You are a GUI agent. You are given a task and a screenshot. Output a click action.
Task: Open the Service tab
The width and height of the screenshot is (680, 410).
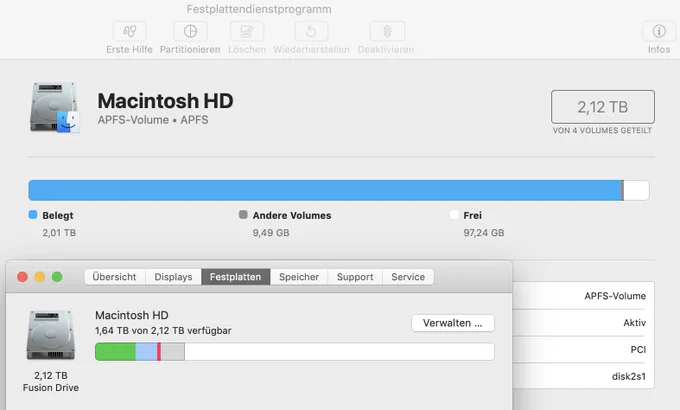click(x=408, y=277)
